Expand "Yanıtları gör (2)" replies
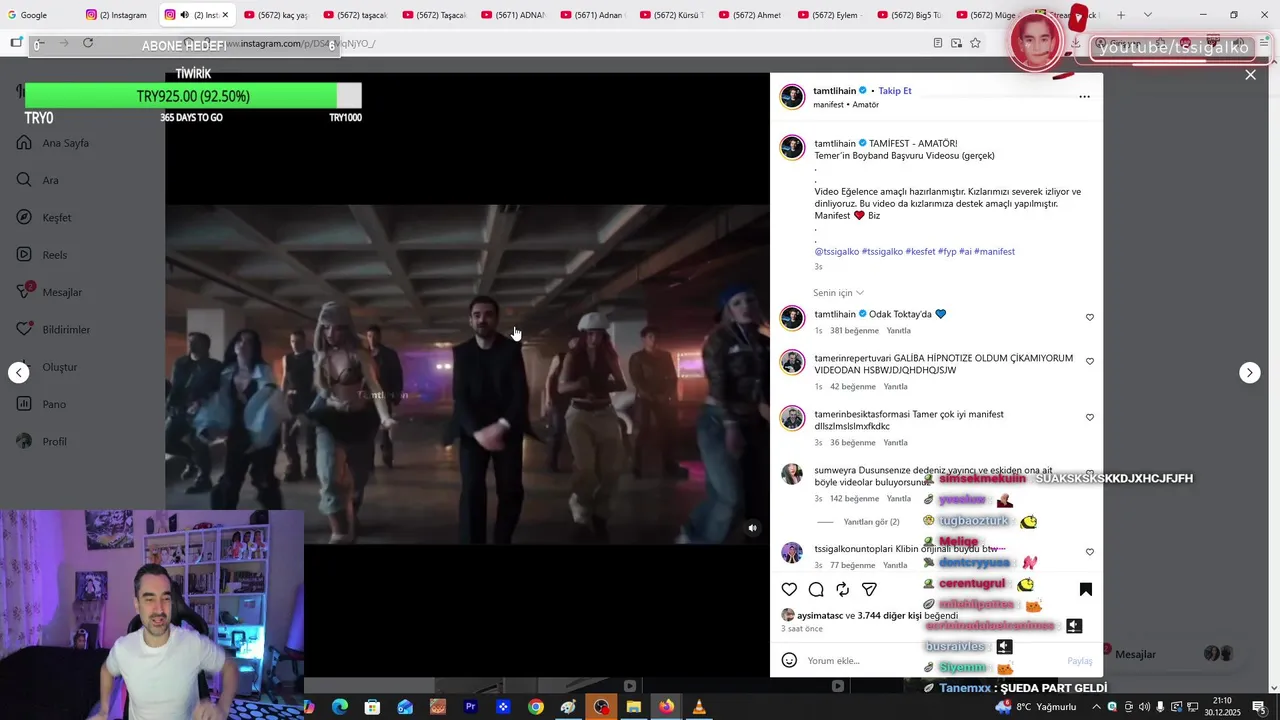 click(871, 522)
